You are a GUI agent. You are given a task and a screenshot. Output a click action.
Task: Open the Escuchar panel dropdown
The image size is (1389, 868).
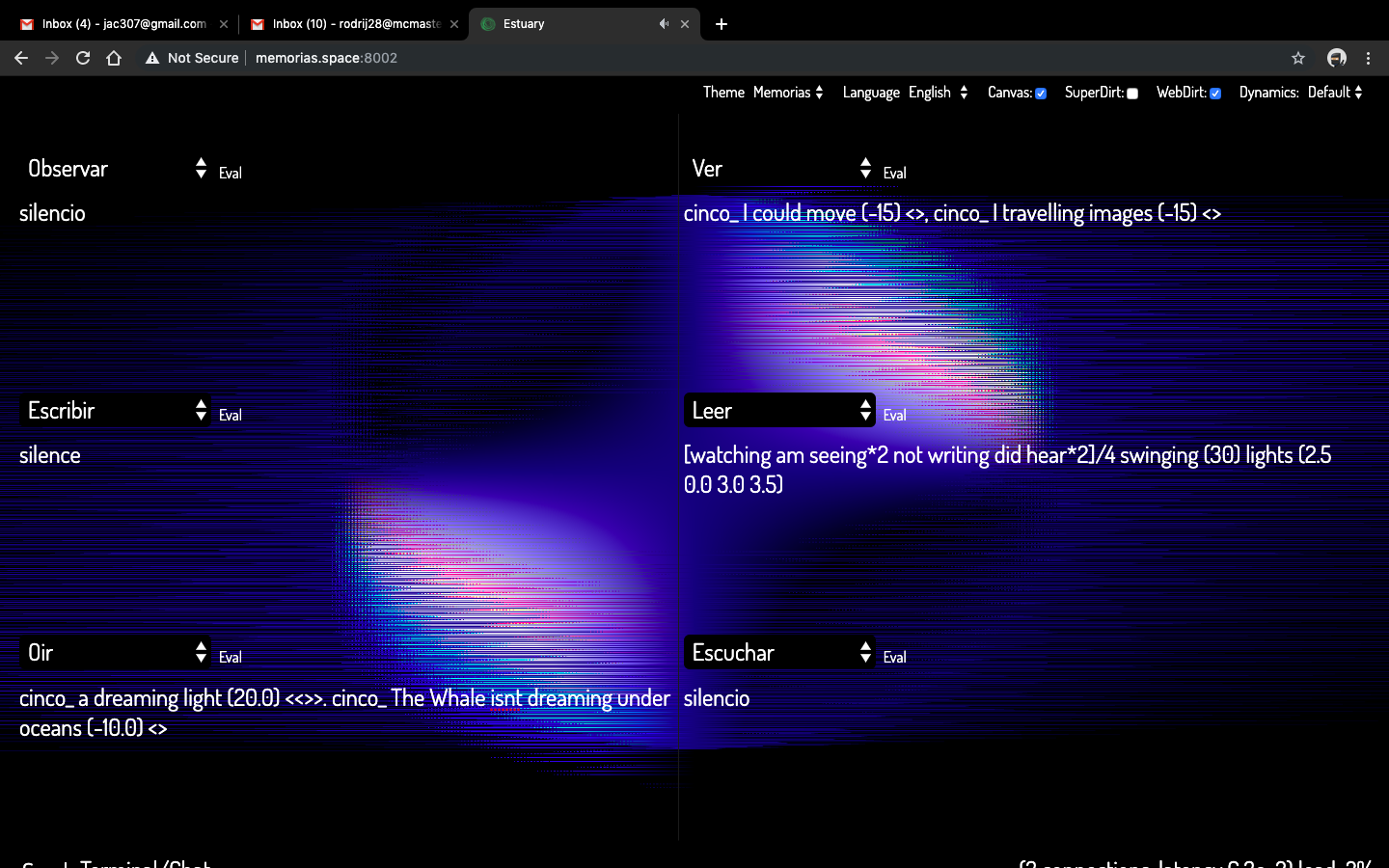(779, 653)
